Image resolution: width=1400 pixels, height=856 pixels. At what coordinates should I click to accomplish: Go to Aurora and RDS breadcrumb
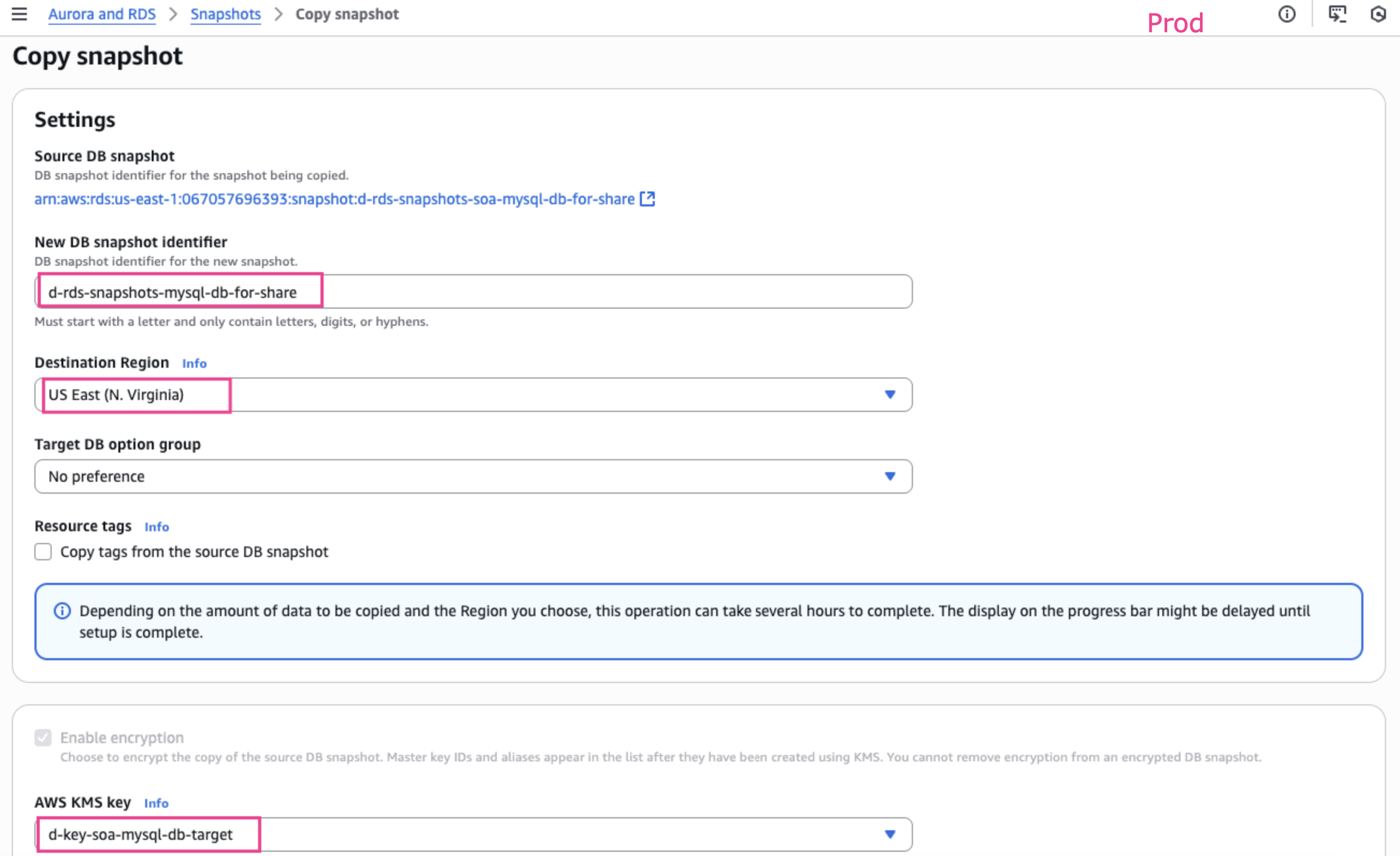102,13
